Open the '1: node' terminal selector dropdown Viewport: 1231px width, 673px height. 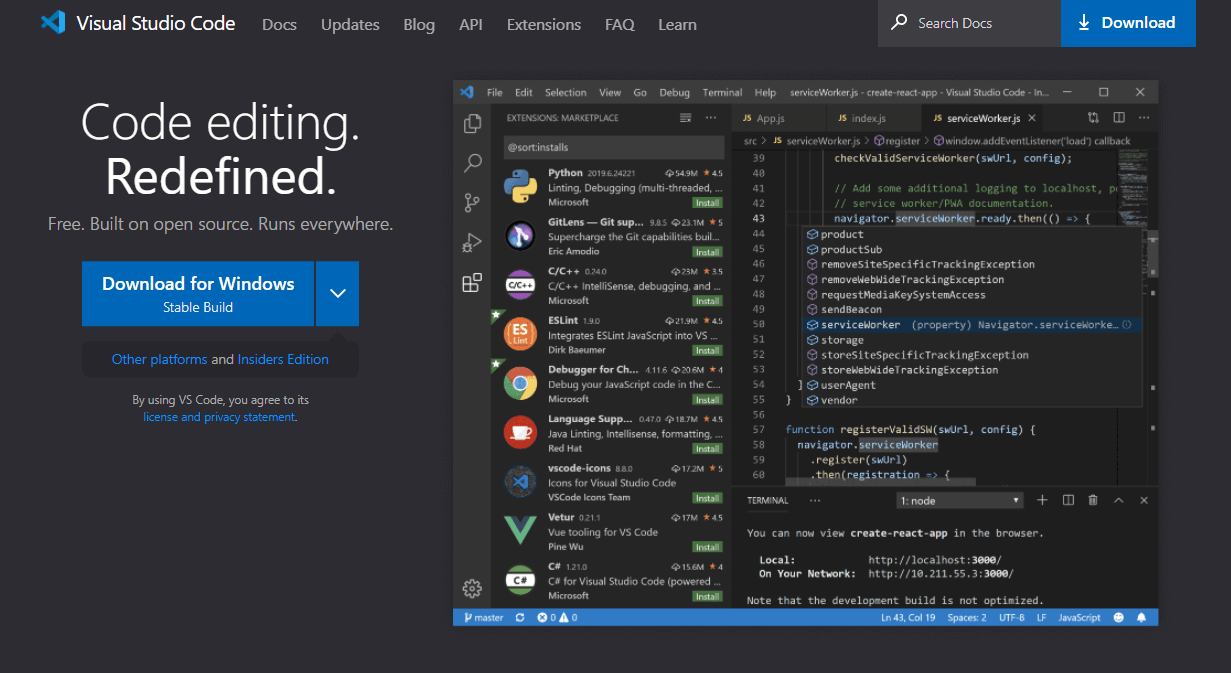click(959, 500)
